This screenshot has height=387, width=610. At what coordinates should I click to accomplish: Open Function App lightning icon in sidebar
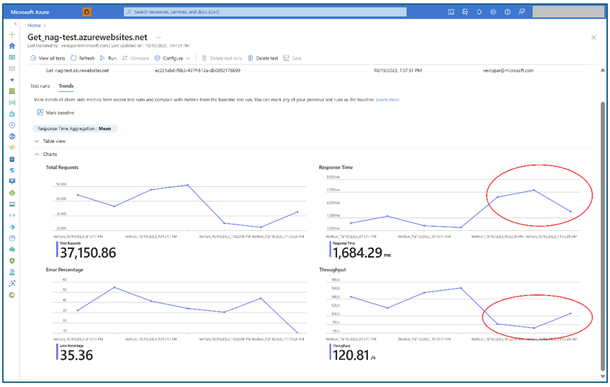pos(12,148)
